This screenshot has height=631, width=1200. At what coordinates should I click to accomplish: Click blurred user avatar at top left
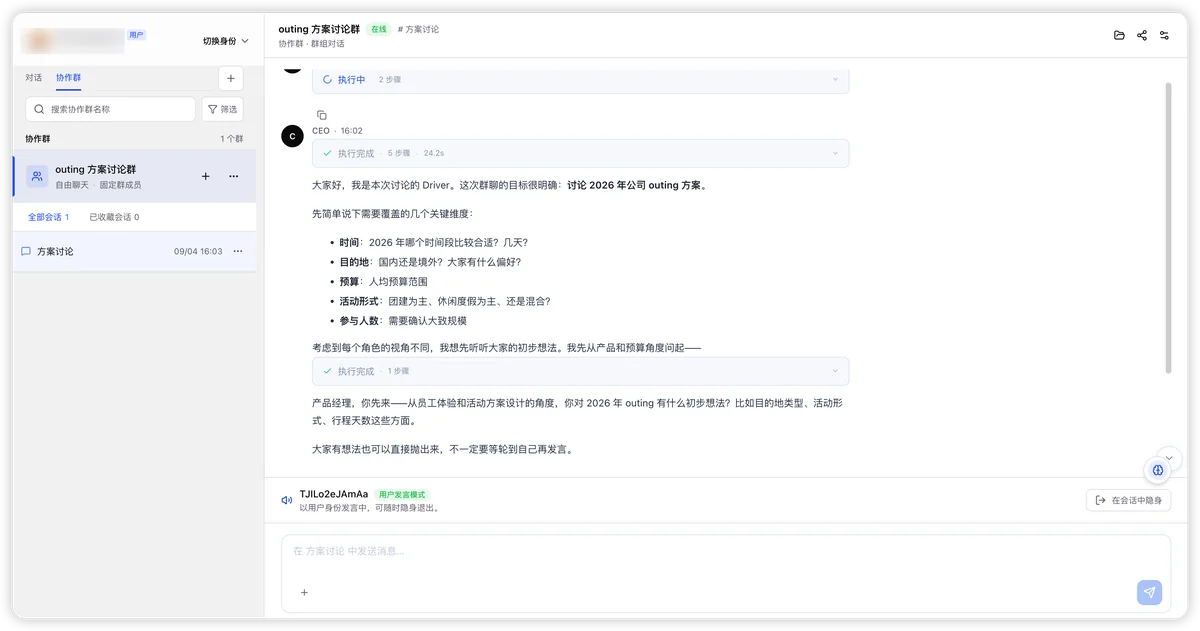38,41
